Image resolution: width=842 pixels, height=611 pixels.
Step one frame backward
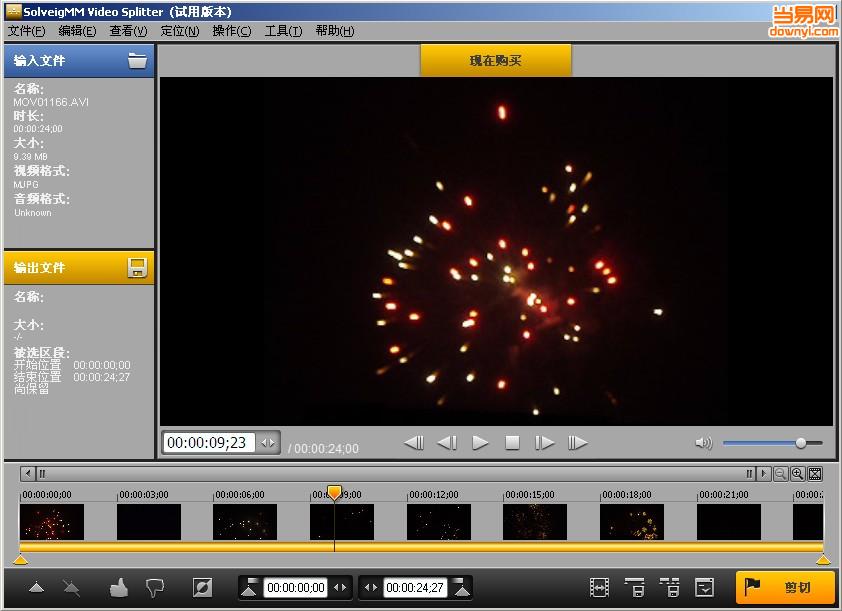pyautogui.click(x=447, y=442)
